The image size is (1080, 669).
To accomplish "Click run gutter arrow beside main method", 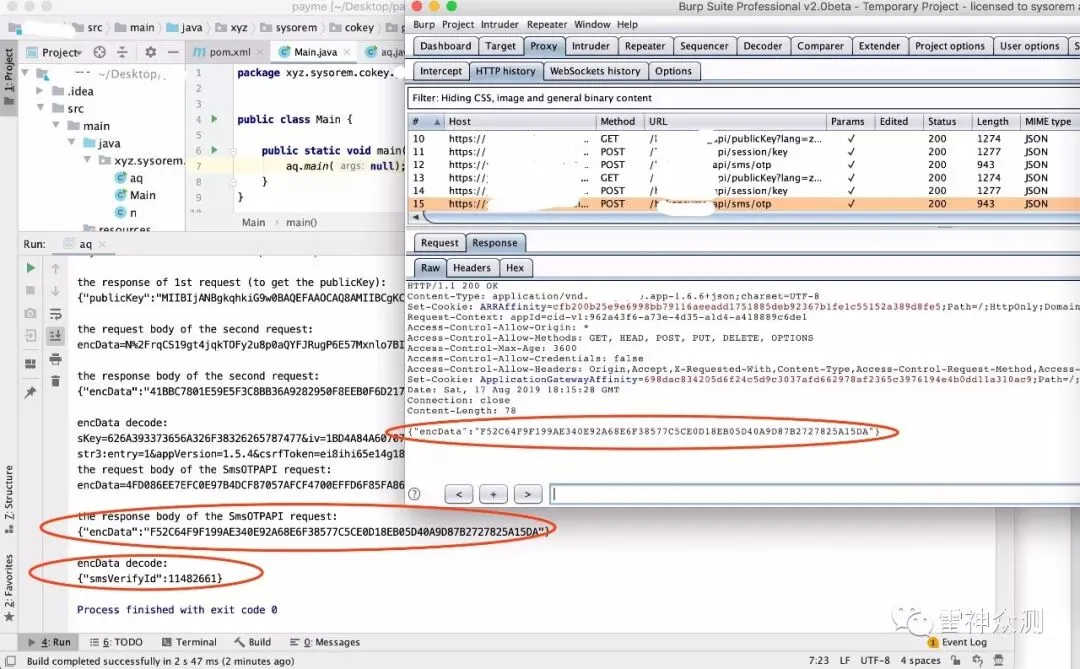I will tap(214, 150).
